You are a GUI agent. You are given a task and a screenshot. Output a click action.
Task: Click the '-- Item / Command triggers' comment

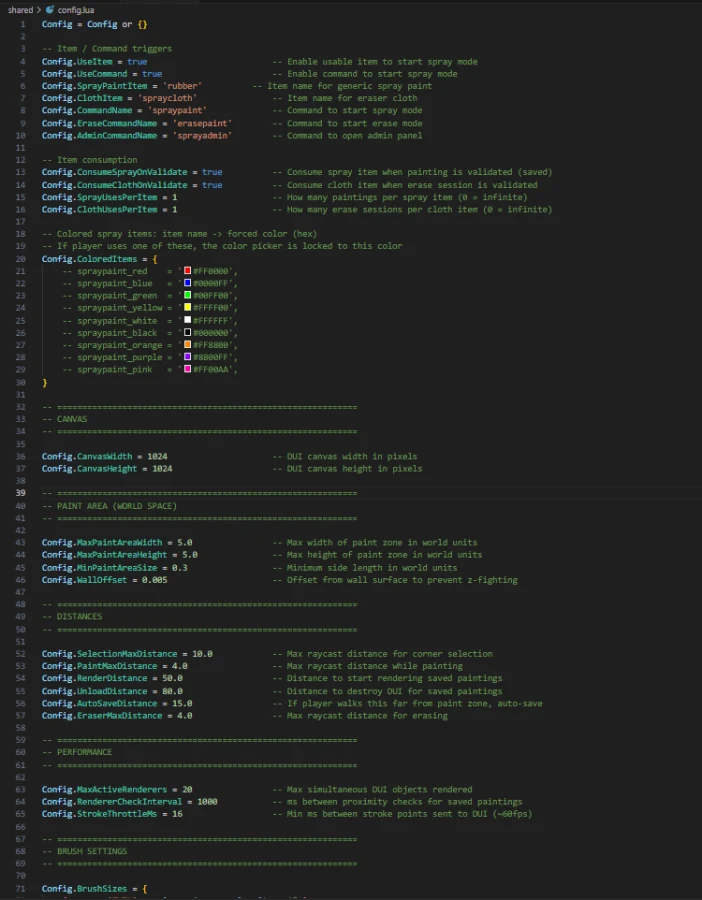[107, 49]
